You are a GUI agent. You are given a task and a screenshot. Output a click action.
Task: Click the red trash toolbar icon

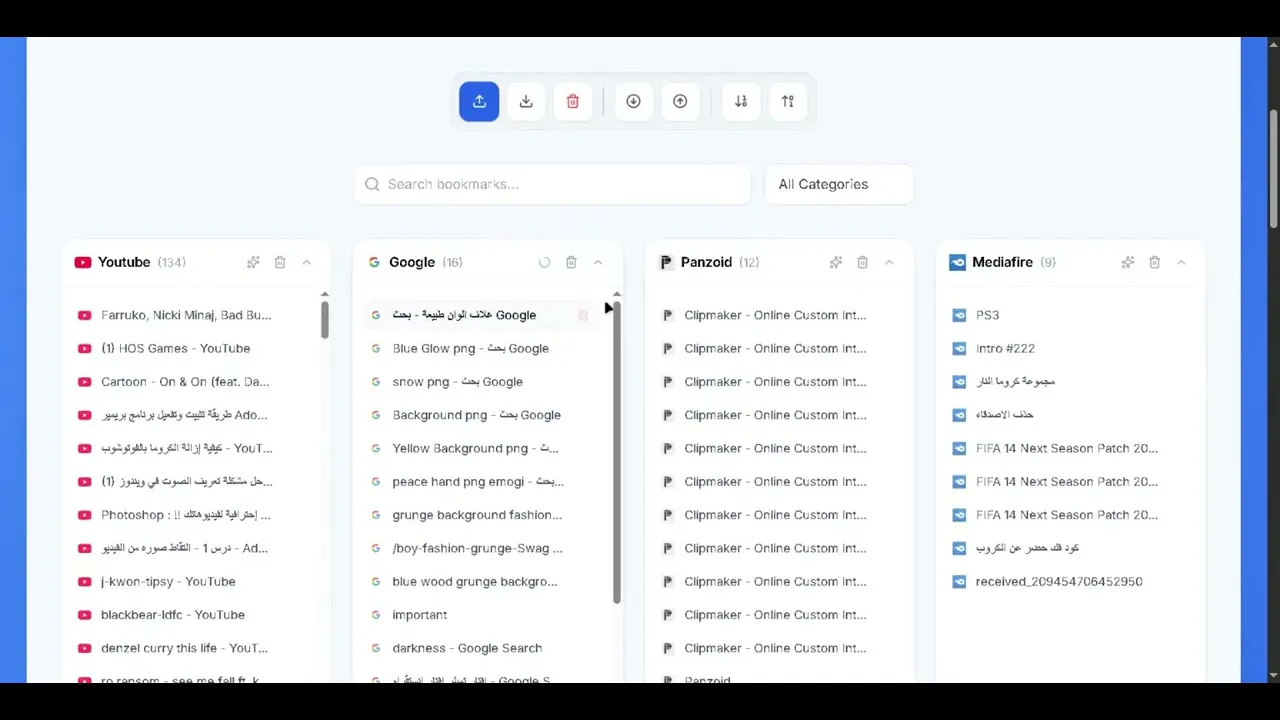click(573, 101)
